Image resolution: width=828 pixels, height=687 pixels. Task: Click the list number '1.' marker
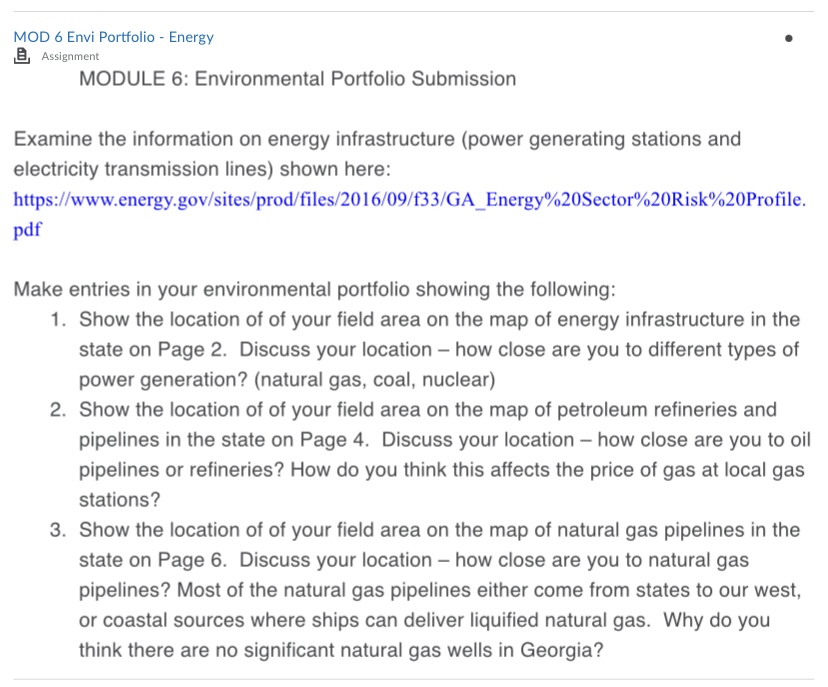[58, 320]
